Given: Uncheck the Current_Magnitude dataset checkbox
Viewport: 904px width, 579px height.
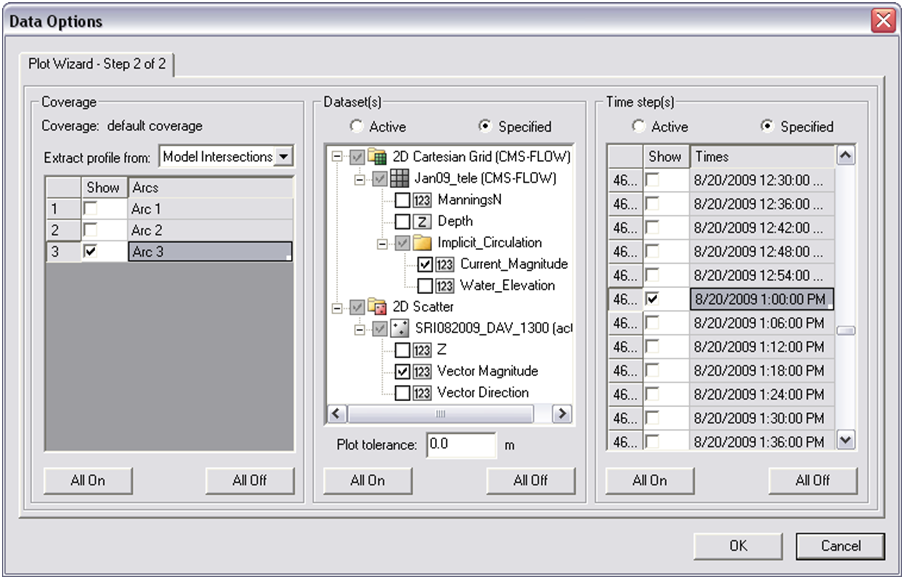Looking at the screenshot, I should [x=425, y=265].
